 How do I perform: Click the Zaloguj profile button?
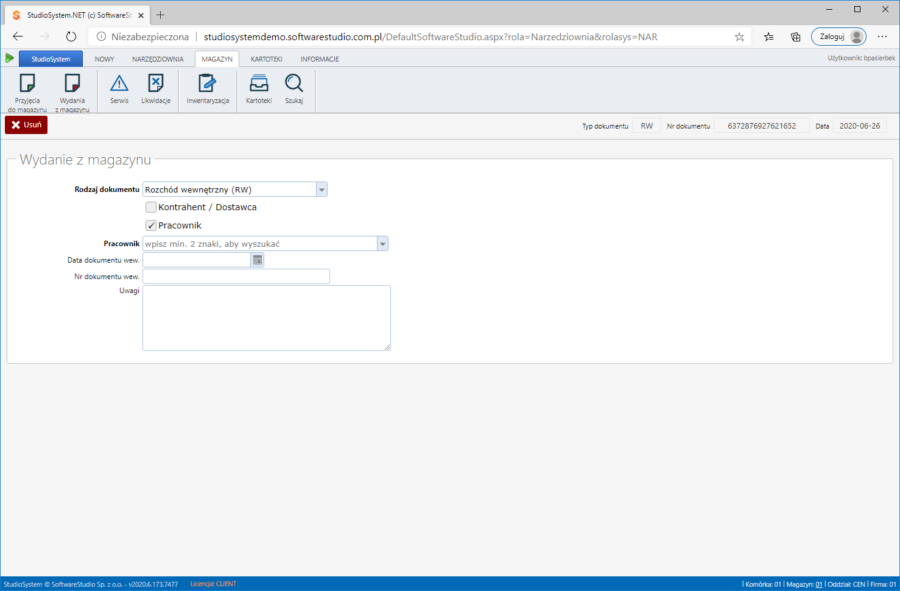839,37
